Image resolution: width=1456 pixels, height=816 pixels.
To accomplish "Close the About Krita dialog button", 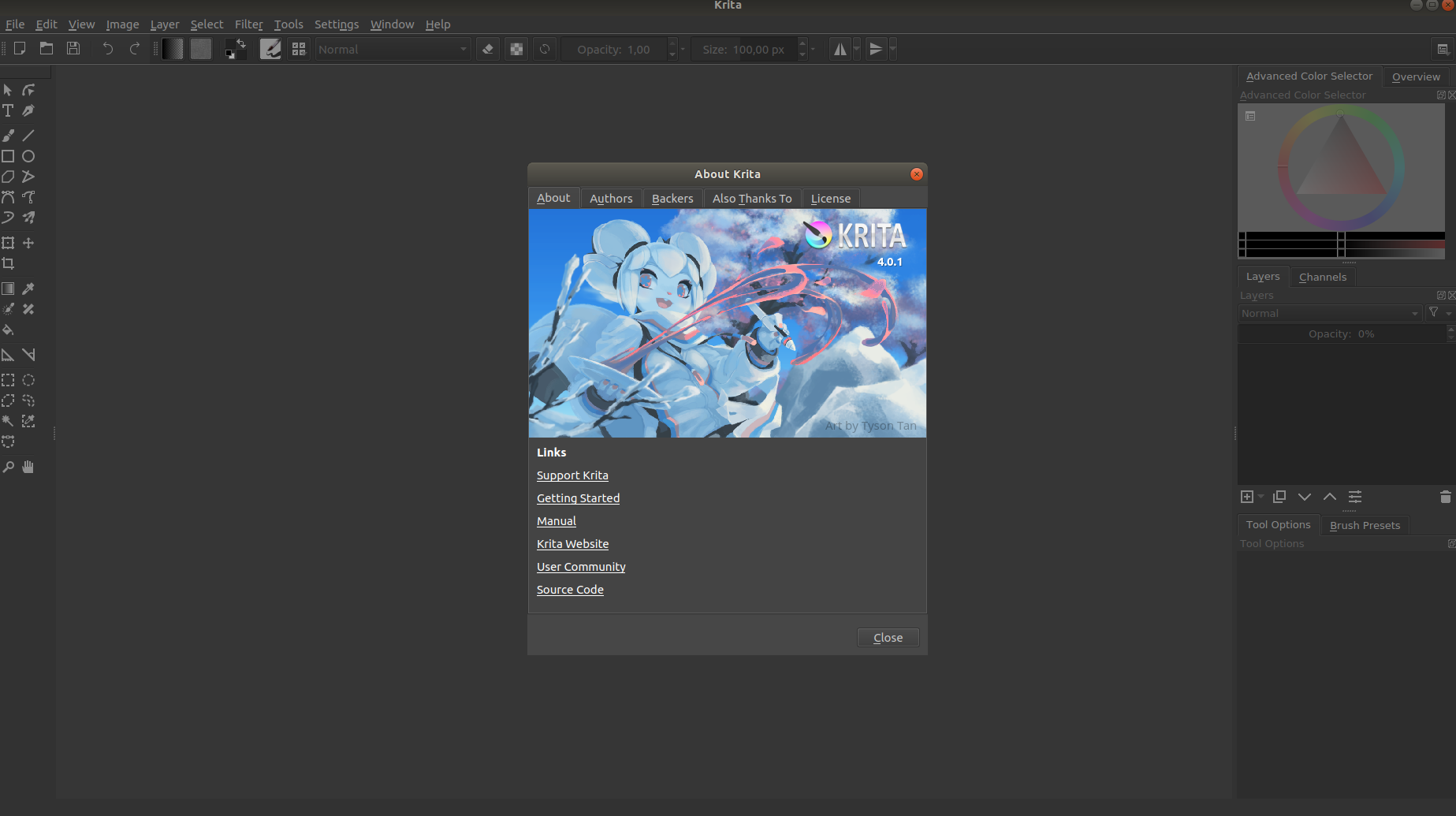I will [x=888, y=638].
